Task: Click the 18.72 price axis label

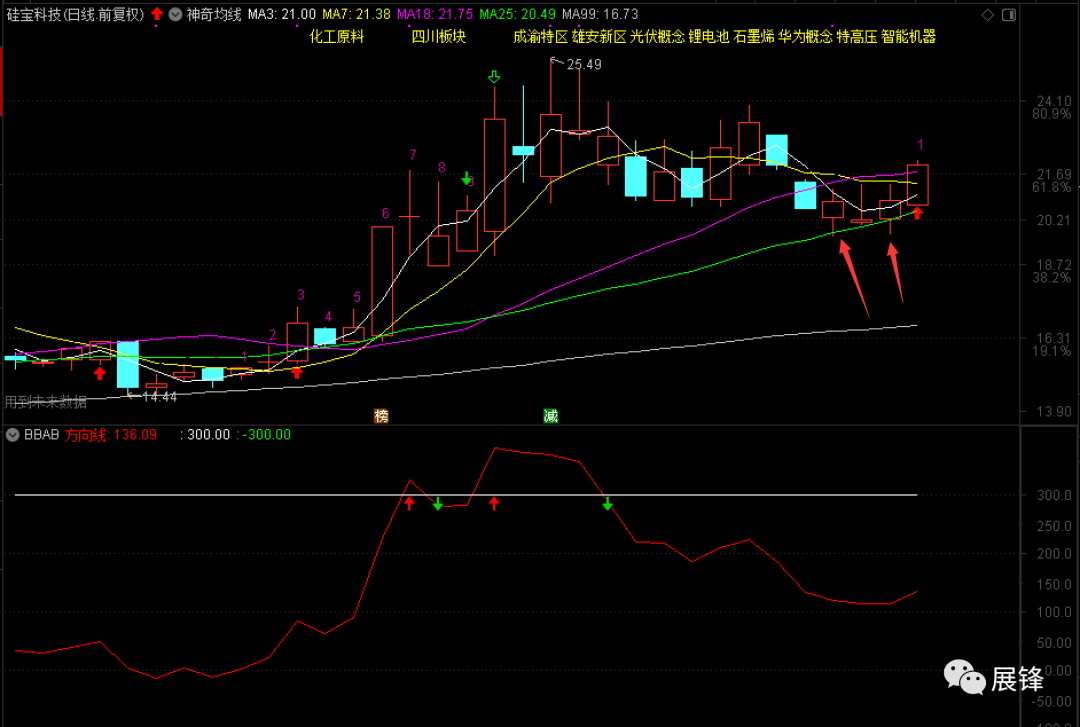Action: coord(1054,265)
